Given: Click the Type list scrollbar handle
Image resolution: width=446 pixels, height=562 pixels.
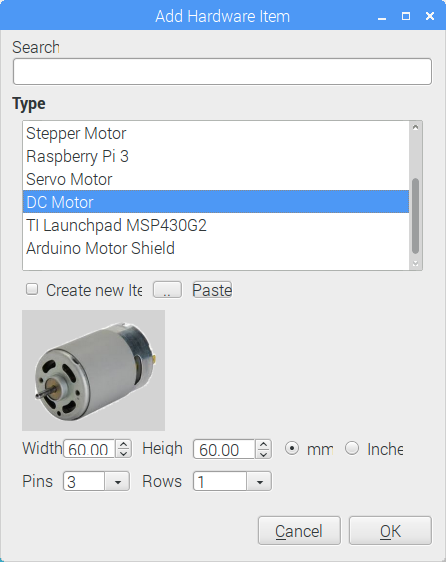Looking at the screenshot, I should tap(416, 216).
